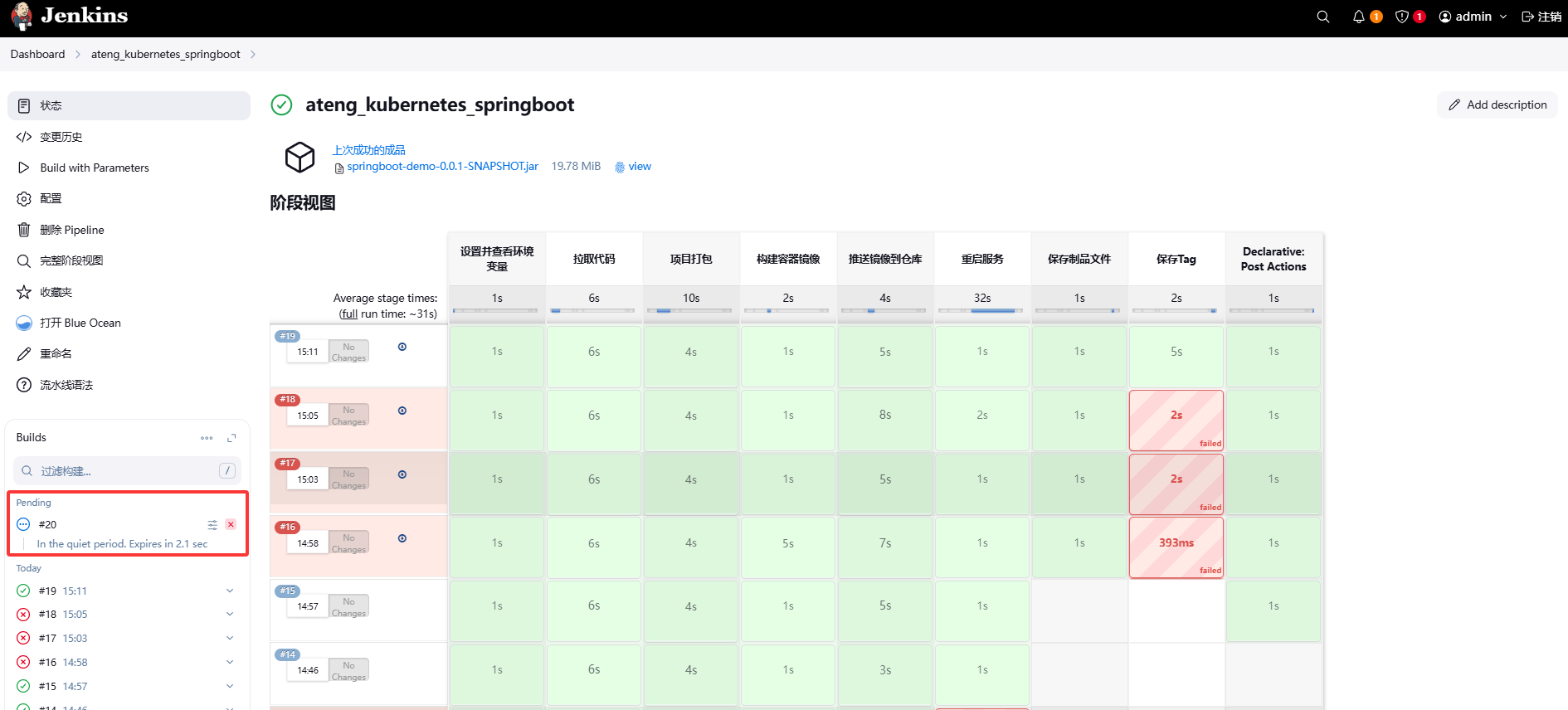The height and width of the screenshot is (710, 1568).
Task: Open the admin user dropdown
Action: pos(1473,17)
